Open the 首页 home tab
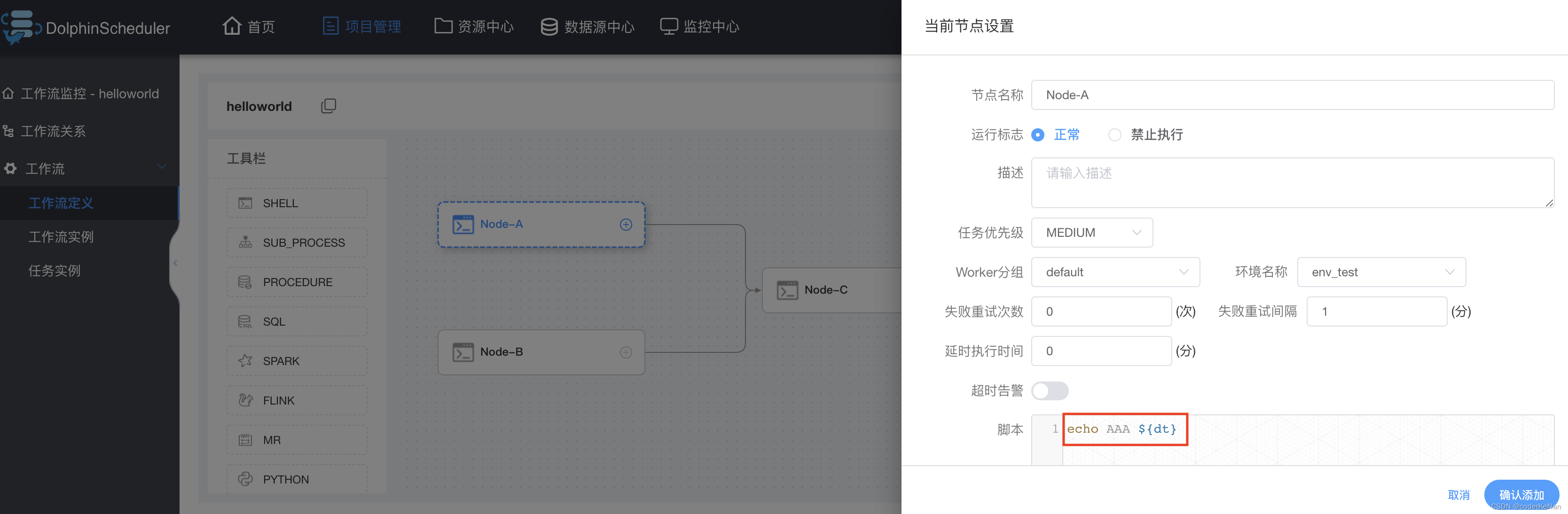 248,26
